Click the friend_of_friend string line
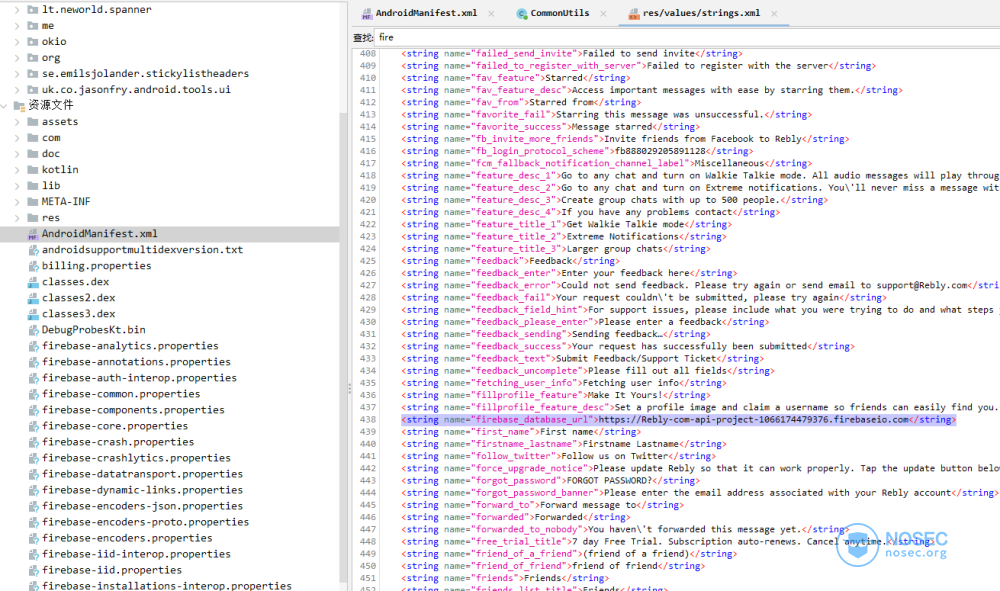Viewport: 1000px width, 591px height. (x=553, y=565)
